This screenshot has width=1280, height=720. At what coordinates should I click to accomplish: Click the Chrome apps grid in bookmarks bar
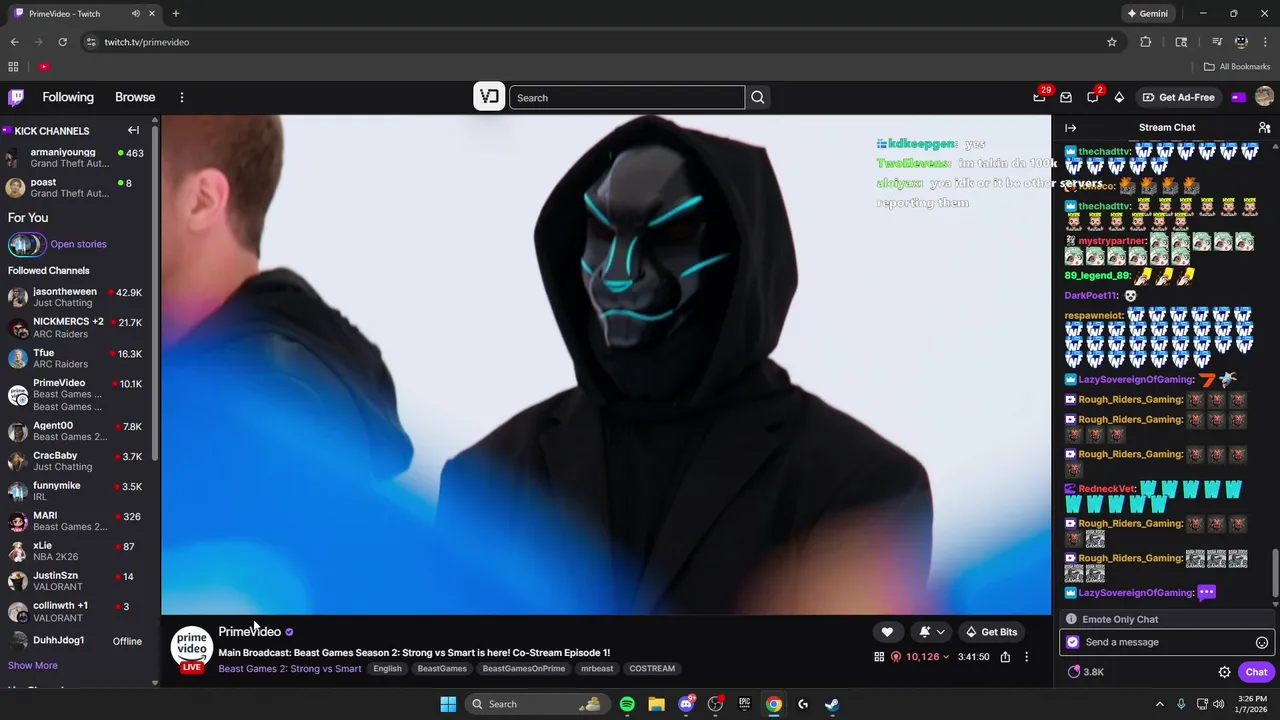13,67
